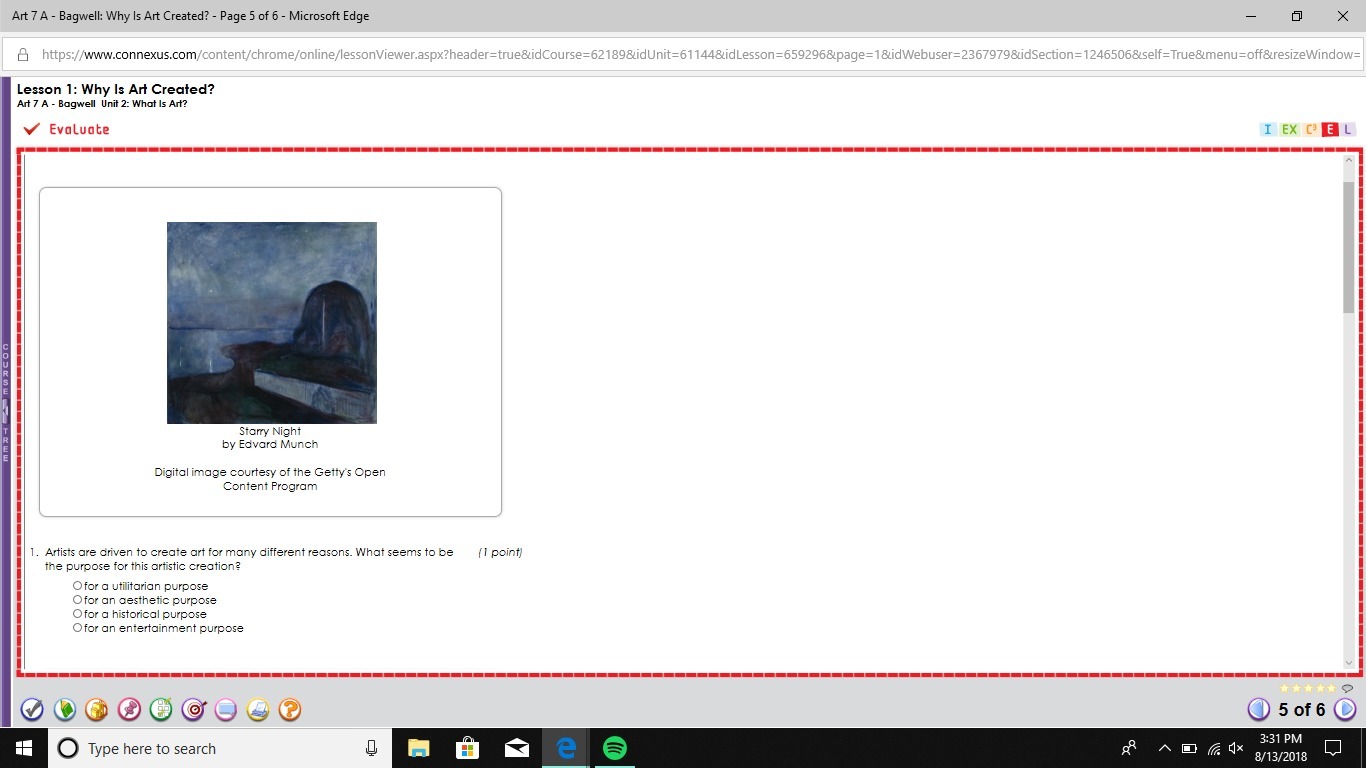Open the Mail app from the taskbar
Image resolution: width=1366 pixels, height=768 pixels.
pyautogui.click(x=517, y=748)
